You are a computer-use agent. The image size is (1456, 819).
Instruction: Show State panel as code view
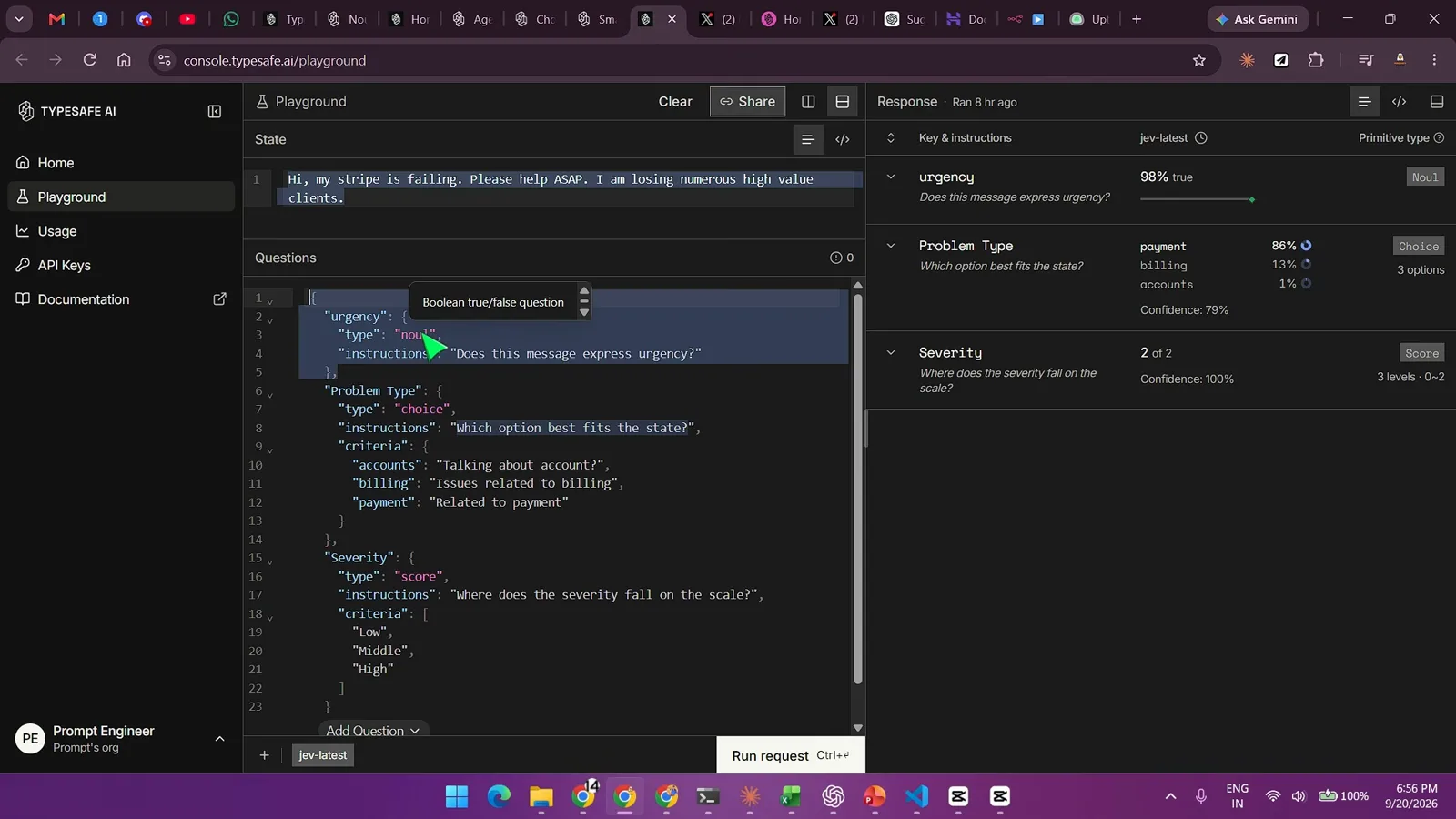tap(843, 139)
